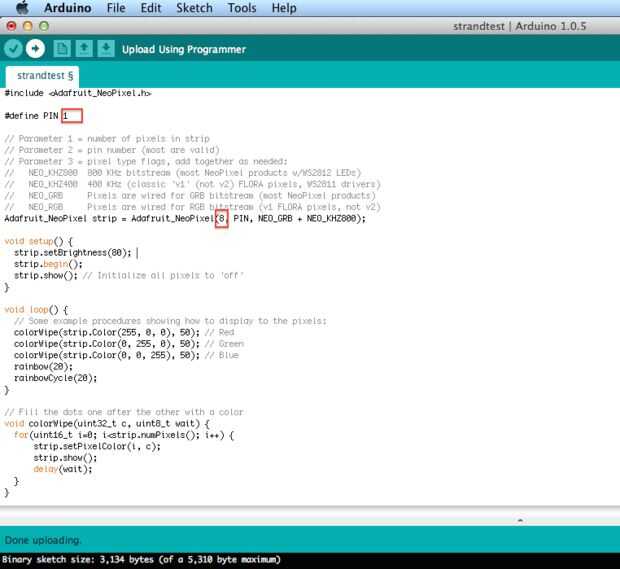Open the File menu
This screenshot has height=569, width=620.
coord(116,8)
